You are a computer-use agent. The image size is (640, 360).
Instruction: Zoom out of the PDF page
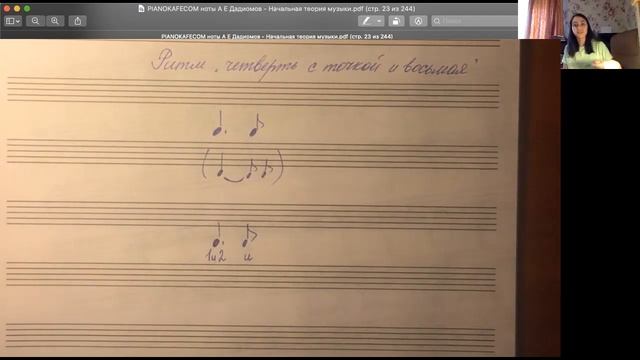(36, 21)
